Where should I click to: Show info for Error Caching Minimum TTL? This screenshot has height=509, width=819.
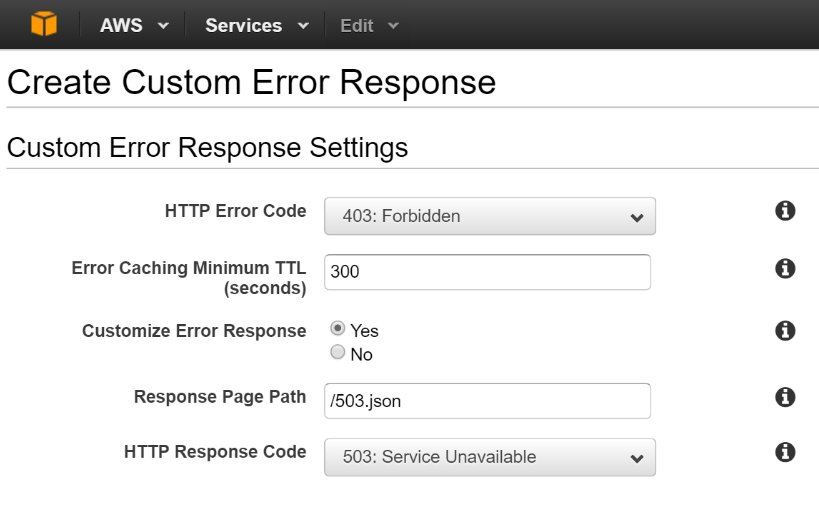coord(785,269)
